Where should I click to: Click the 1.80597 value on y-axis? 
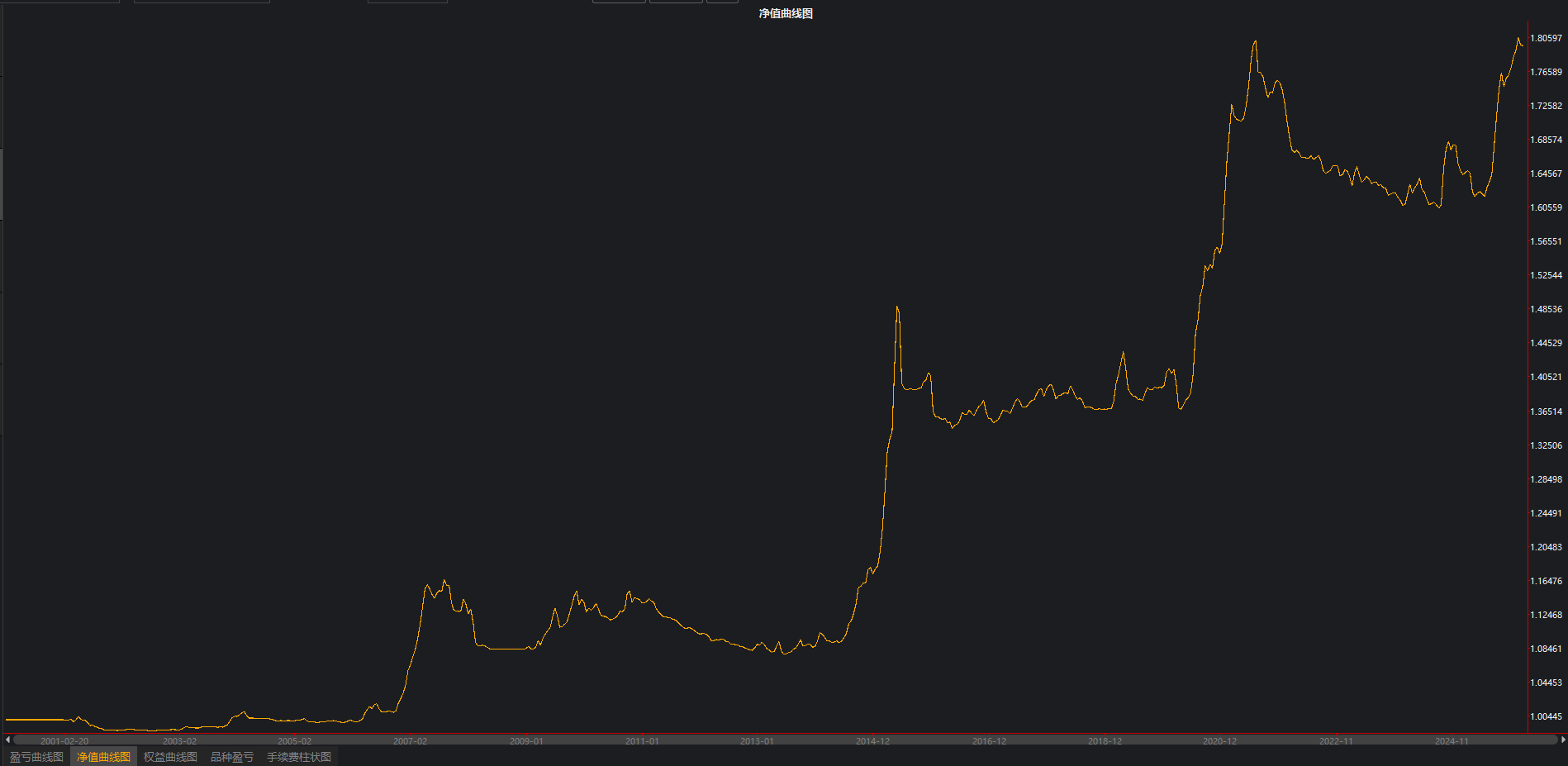click(x=1546, y=38)
